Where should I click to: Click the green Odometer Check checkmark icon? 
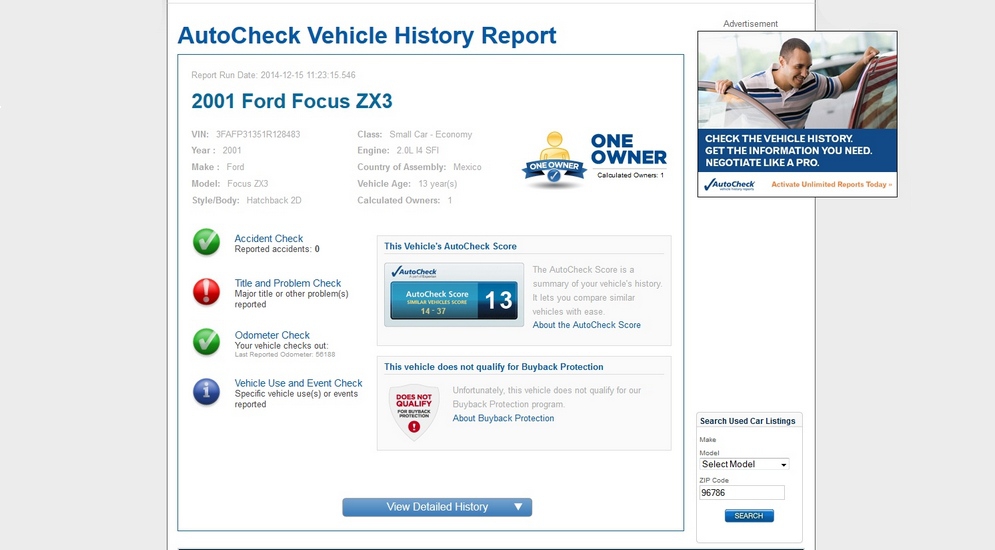click(206, 342)
